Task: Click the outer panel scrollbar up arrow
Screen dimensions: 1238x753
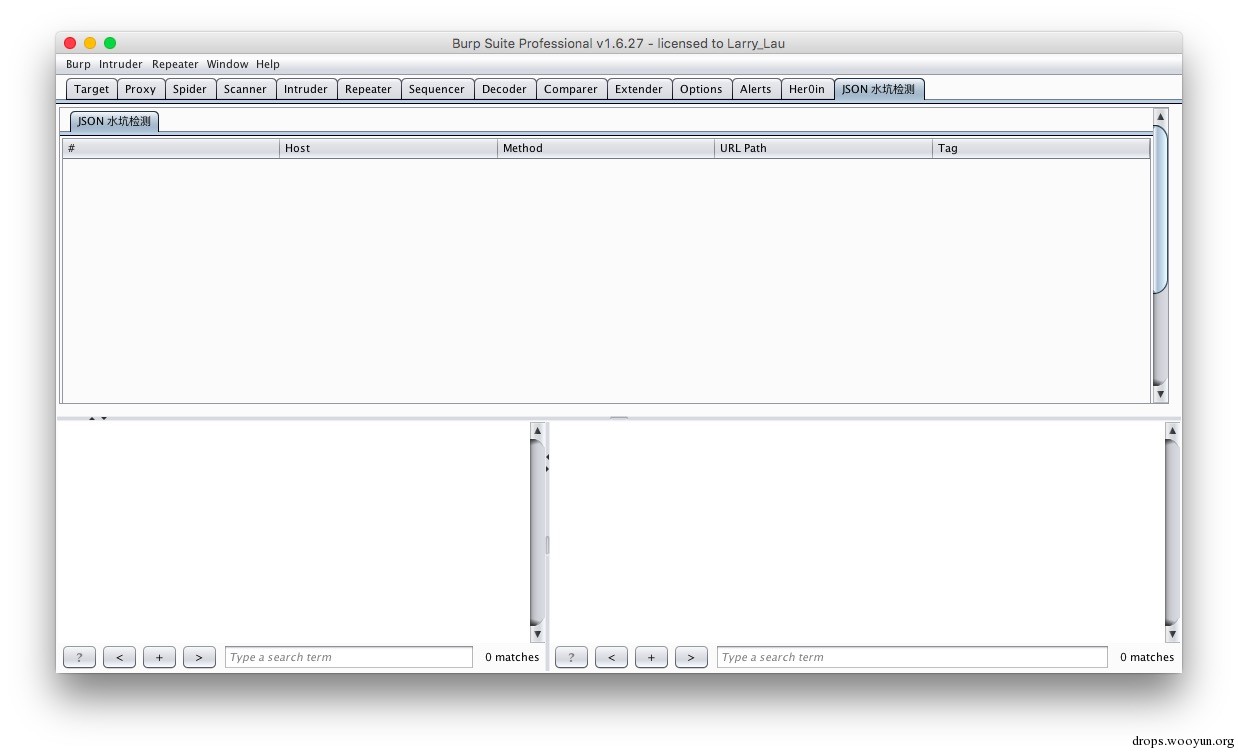Action: tap(1160, 117)
